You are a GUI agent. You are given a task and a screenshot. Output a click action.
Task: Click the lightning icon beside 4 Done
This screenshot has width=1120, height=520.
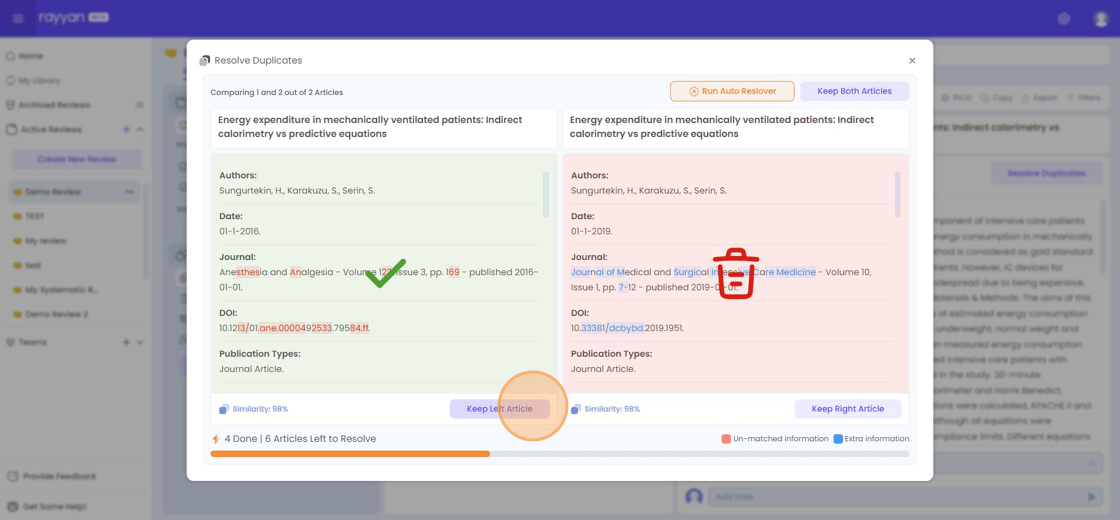tap(216, 439)
